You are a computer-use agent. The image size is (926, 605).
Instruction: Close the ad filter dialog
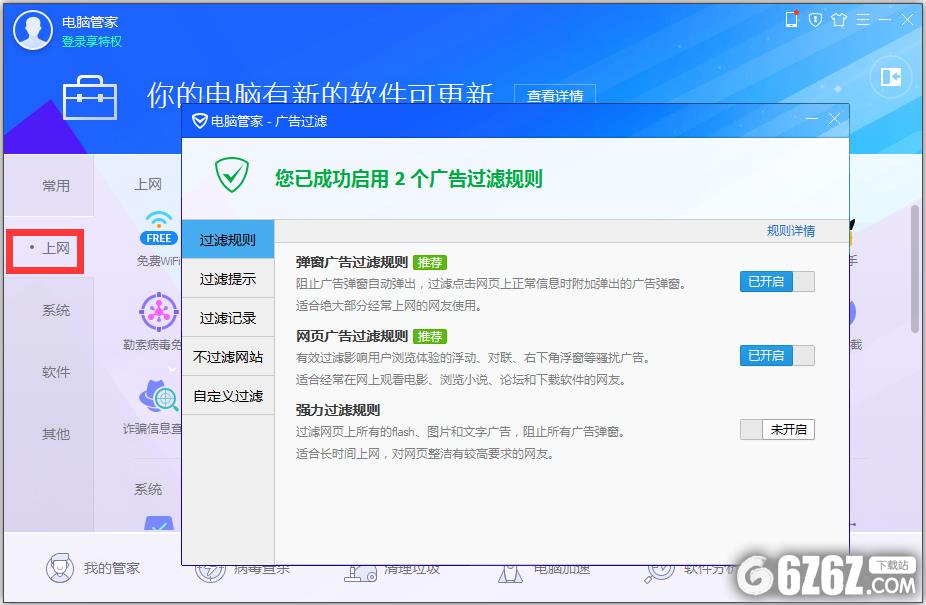[x=834, y=119]
